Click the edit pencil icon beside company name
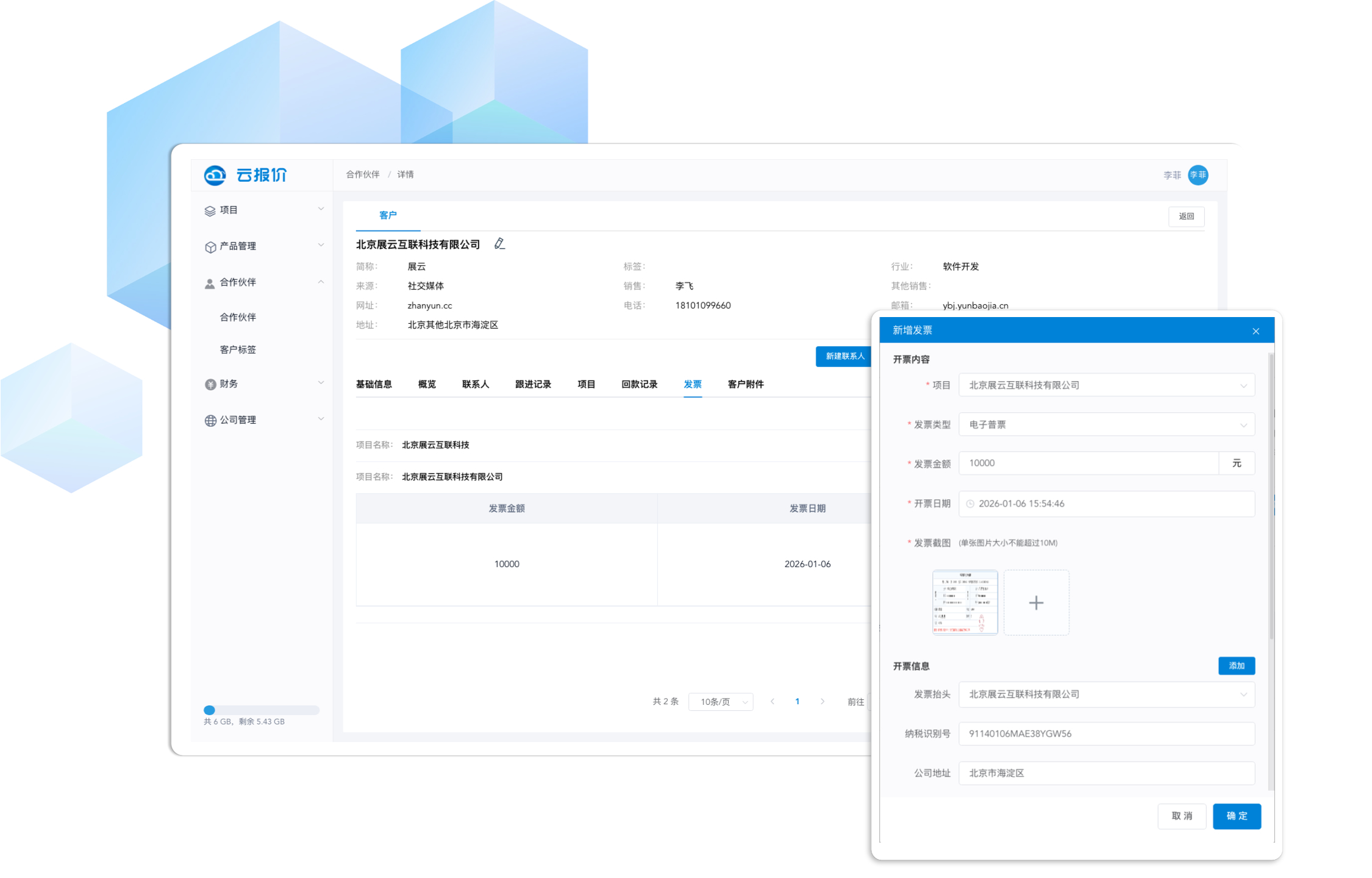 (x=499, y=244)
